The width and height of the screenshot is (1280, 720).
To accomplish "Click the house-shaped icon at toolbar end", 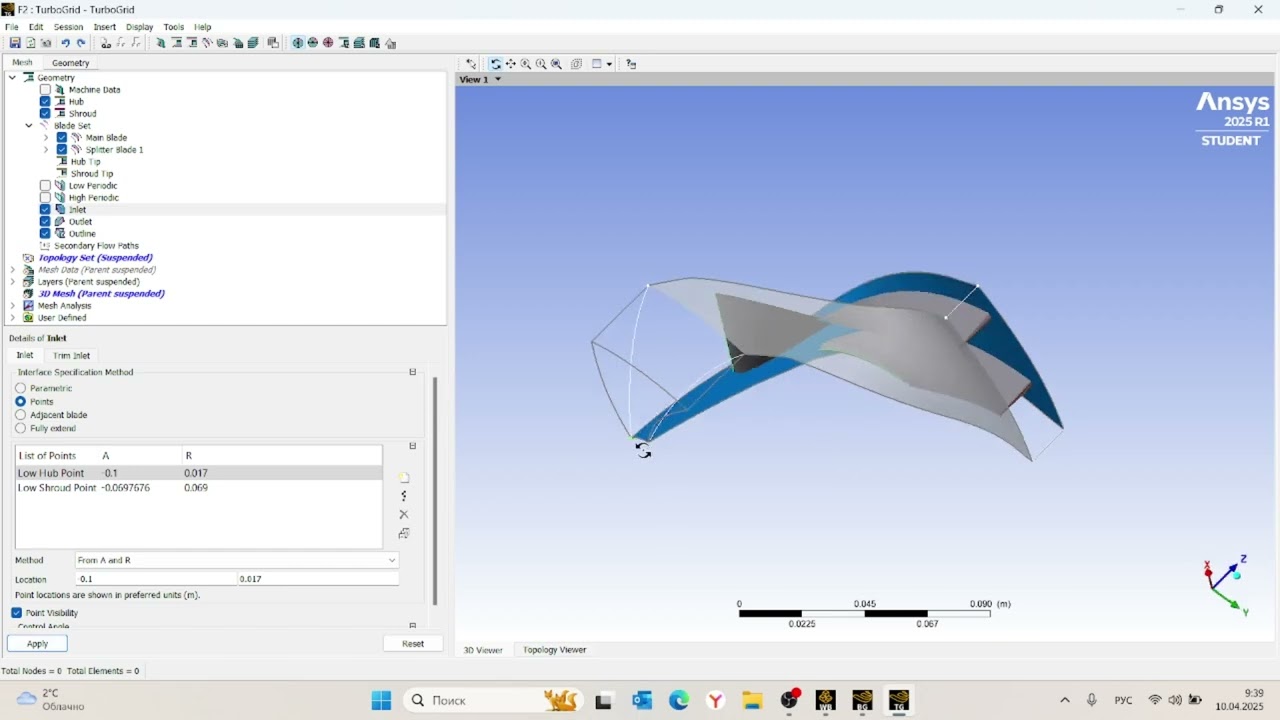I will point(390,43).
